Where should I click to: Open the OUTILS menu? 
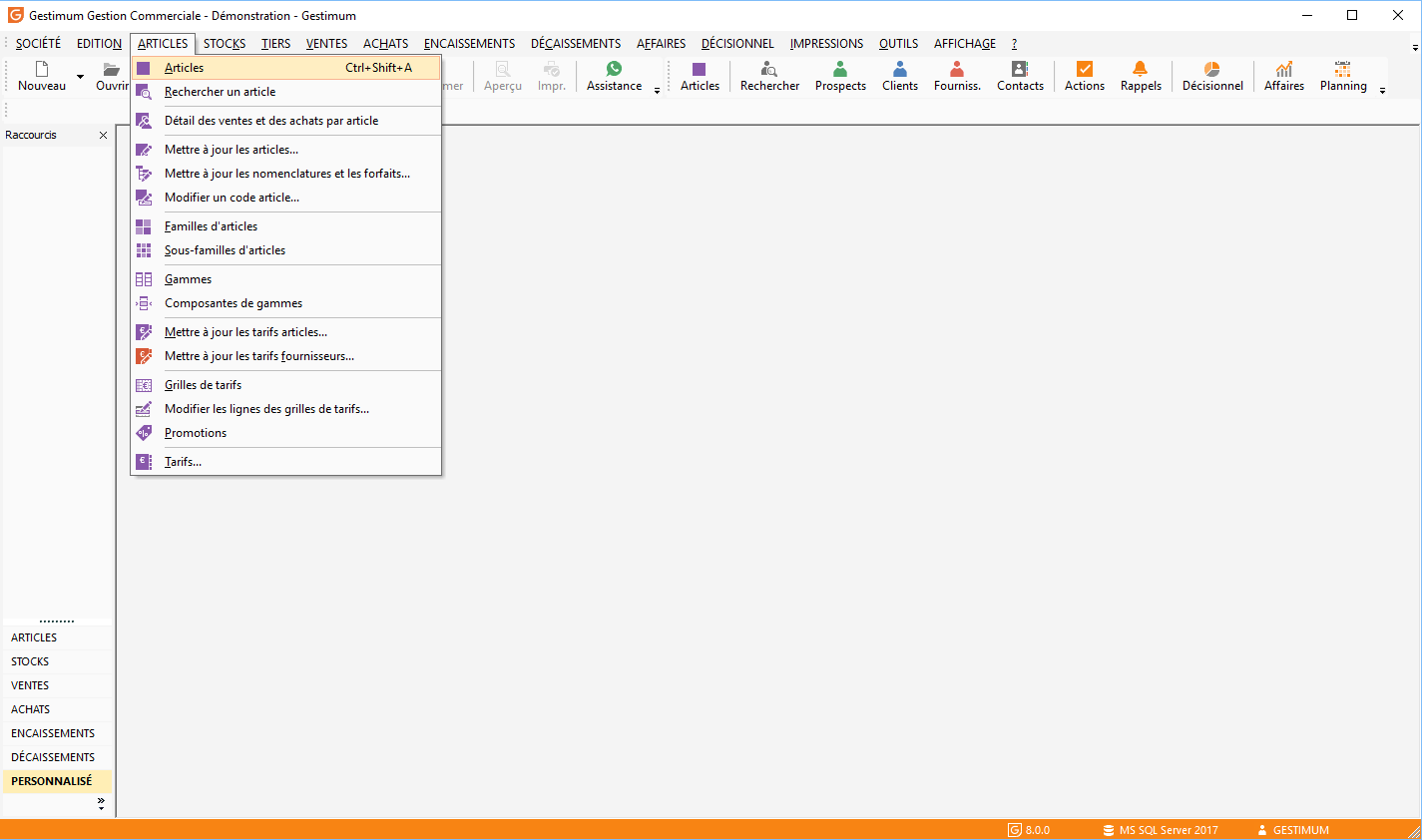click(x=898, y=44)
